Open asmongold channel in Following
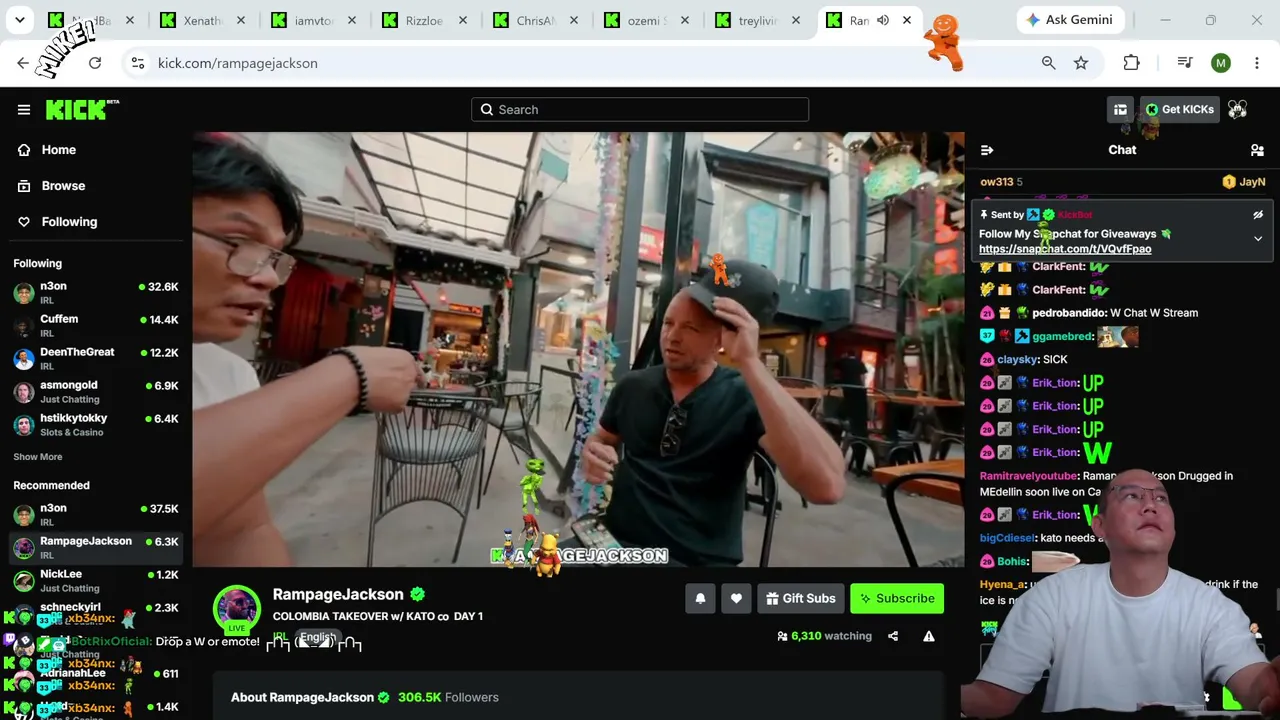Screen dimensions: 1280x720 [x=96, y=392]
